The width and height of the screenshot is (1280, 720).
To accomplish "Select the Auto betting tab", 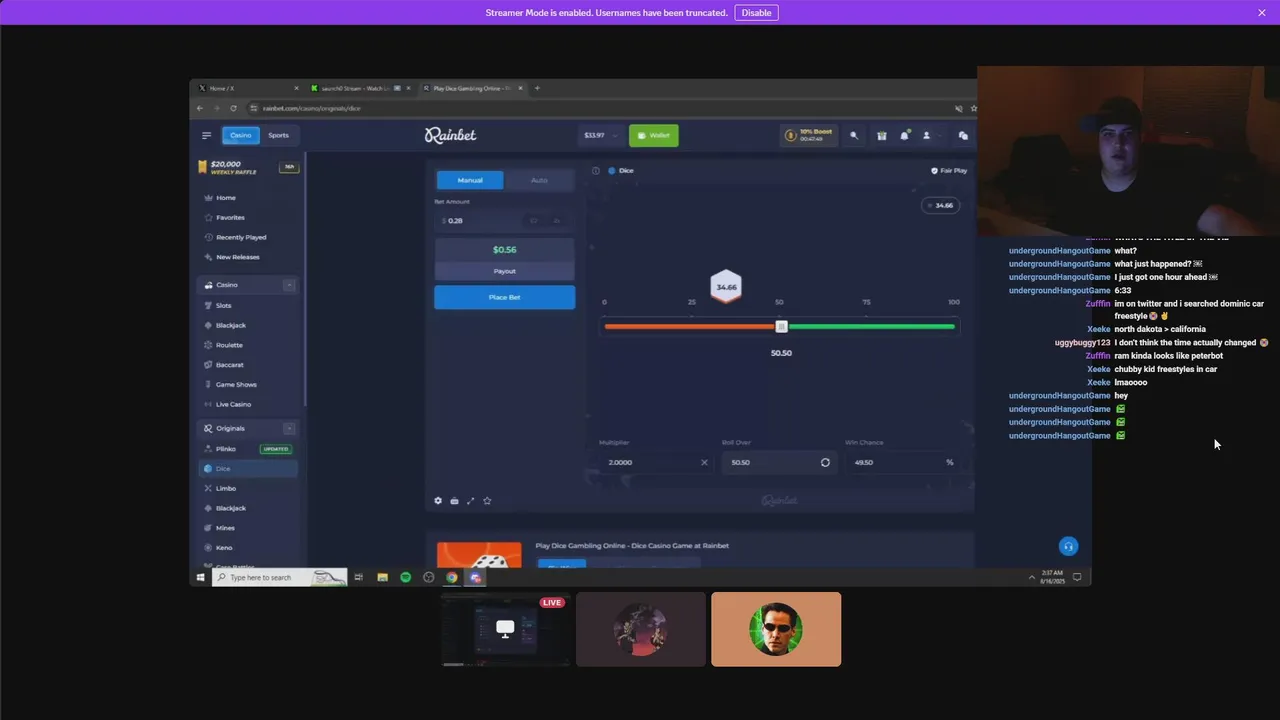I will pos(539,180).
